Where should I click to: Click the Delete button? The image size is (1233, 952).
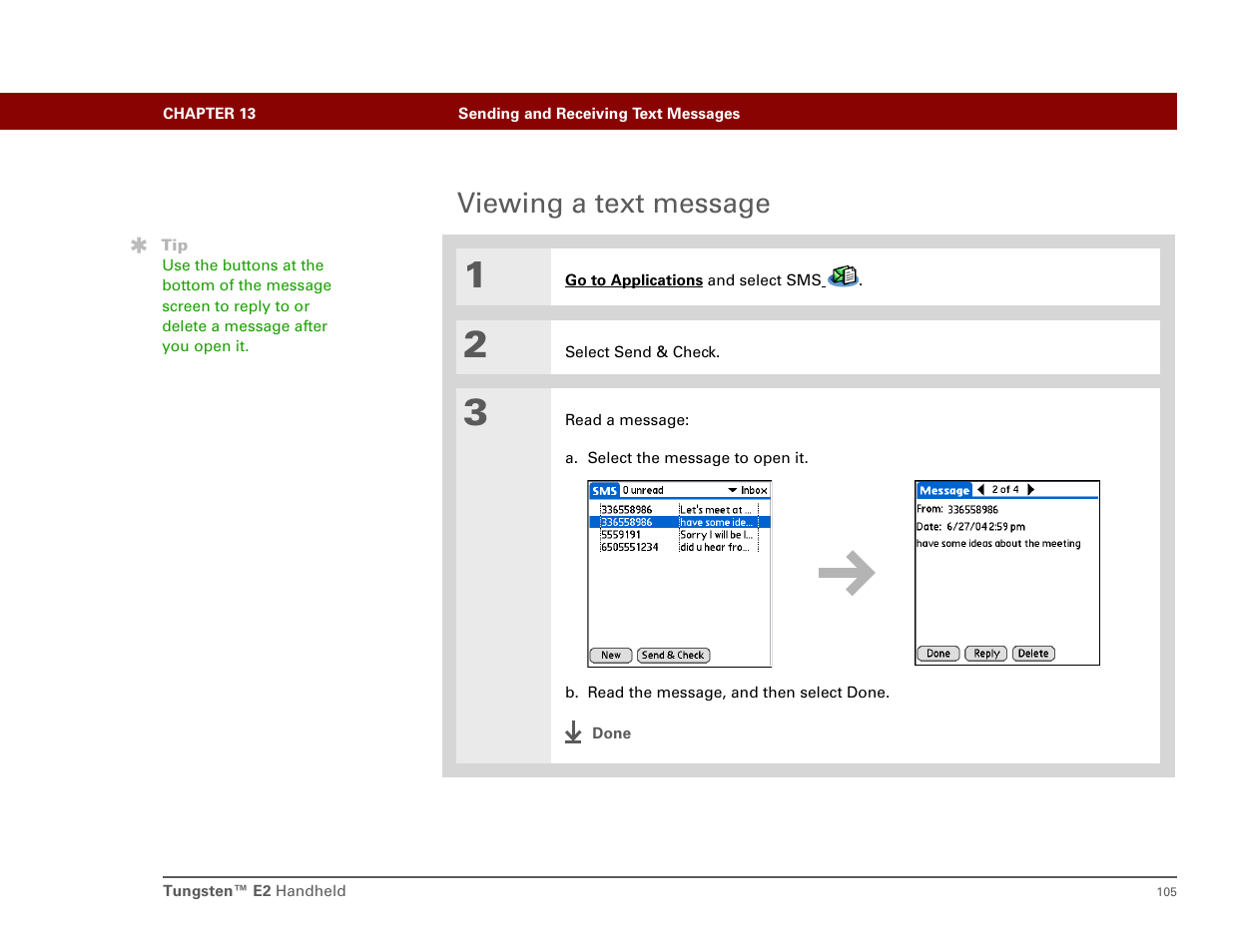point(1033,654)
